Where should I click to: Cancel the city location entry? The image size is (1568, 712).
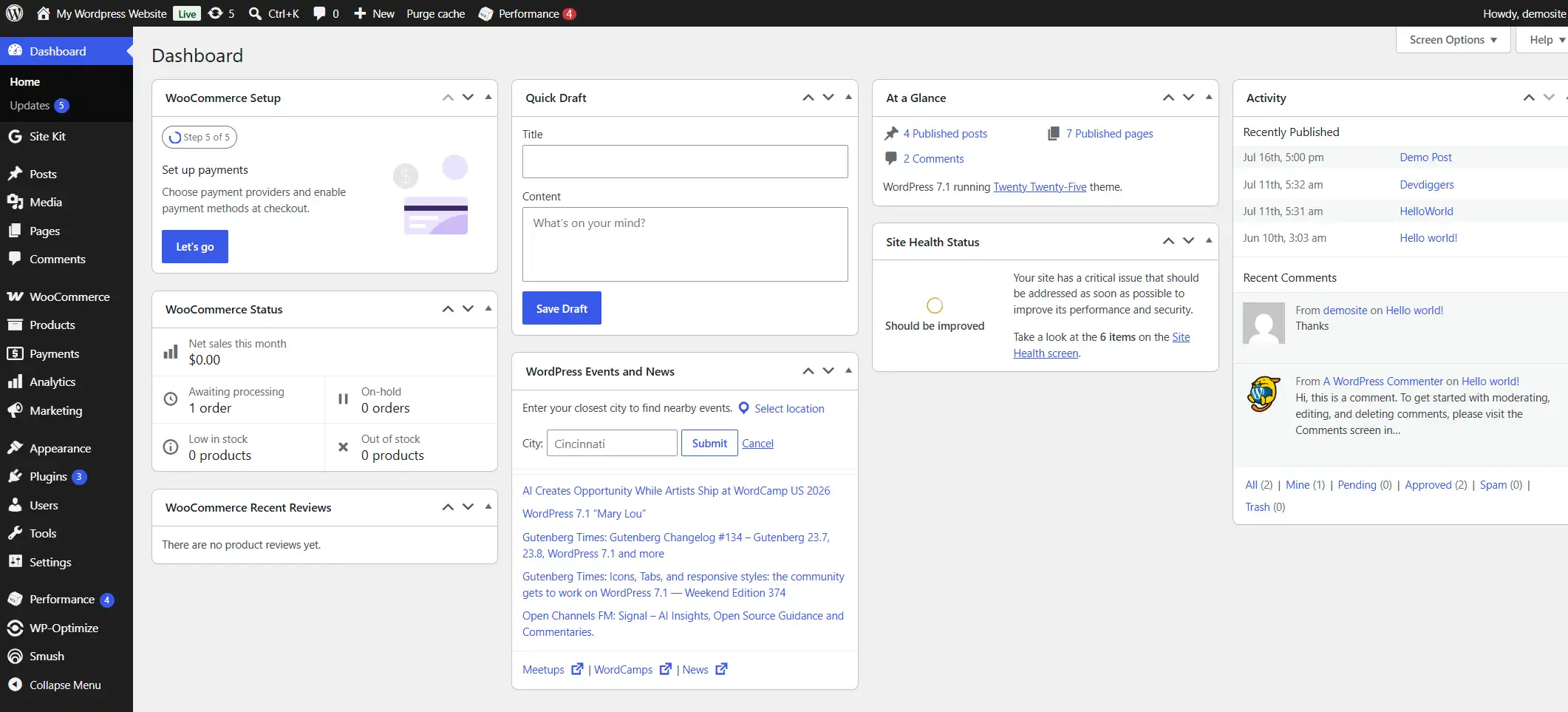(757, 444)
